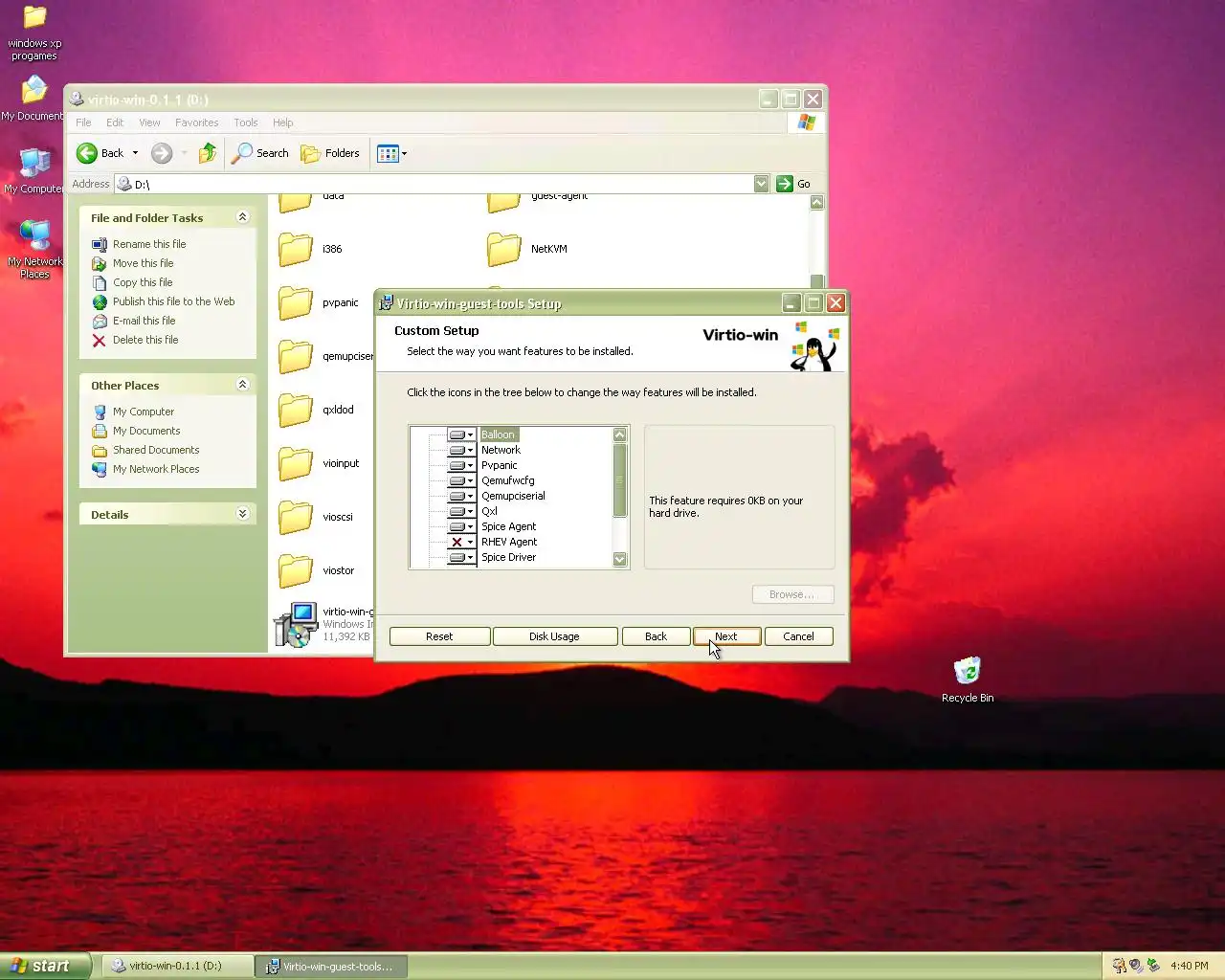The width and height of the screenshot is (1225, 980).
Task: Open the Favorites menu in Explorer
Action: coord(196,122)
